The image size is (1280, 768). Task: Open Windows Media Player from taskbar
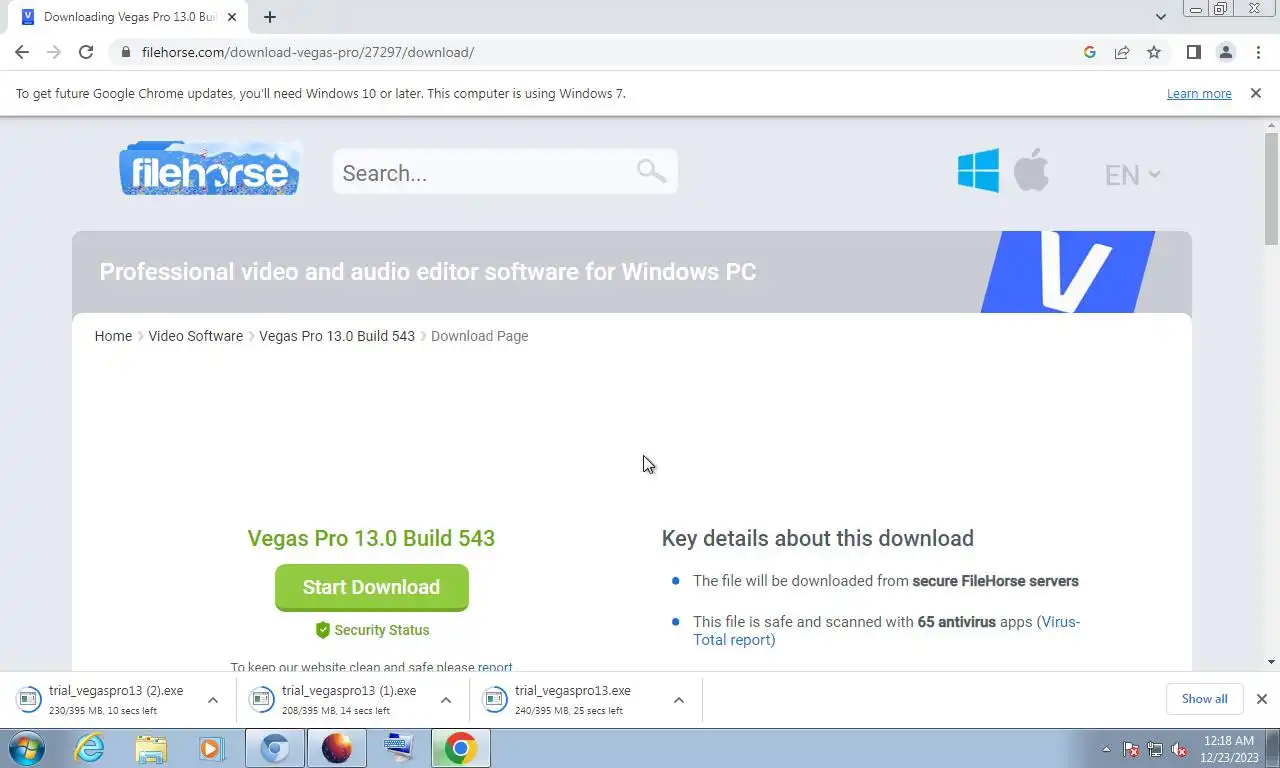tap(211, 748)
